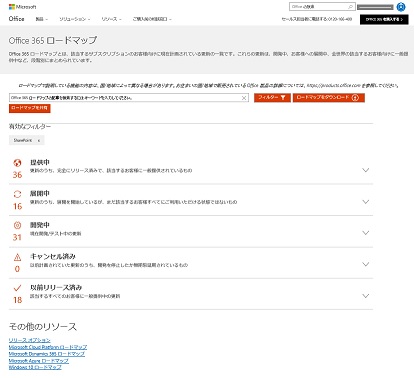Click the キャンセル済み section heading
The width and height of the screenshot is (414, 378).
point(53,256)
